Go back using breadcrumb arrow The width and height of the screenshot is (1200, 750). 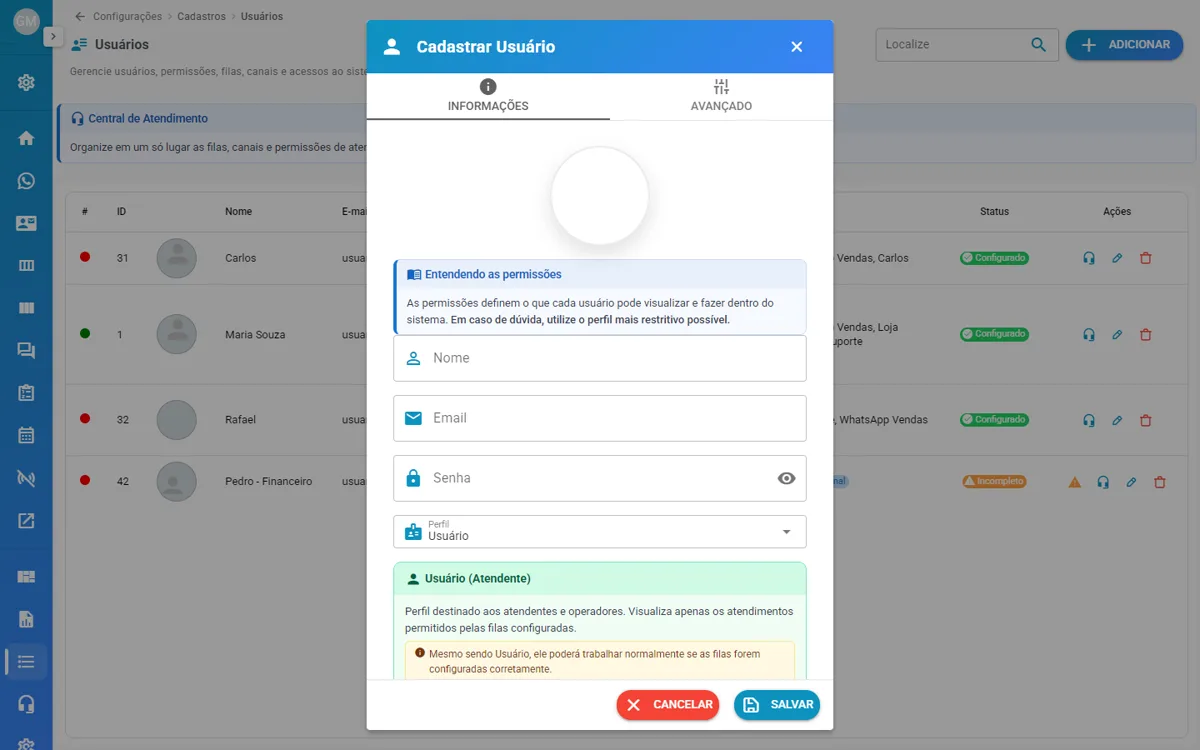click(80, 16)
